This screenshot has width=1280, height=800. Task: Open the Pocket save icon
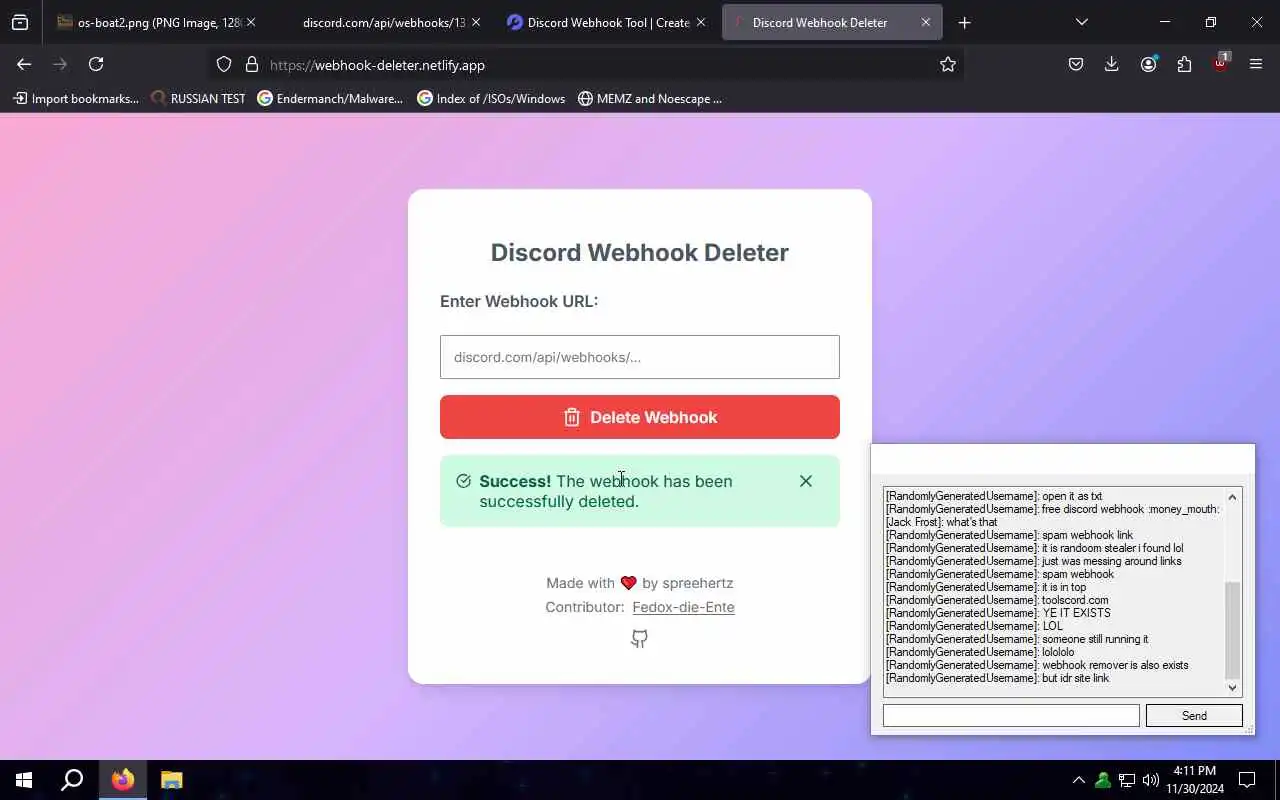pyautogui.click(x=1076, y=64)
